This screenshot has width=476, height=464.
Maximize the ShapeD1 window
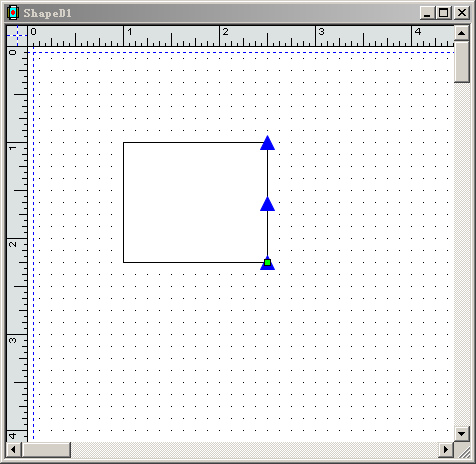pyautogui.click(x=443, y=13)
